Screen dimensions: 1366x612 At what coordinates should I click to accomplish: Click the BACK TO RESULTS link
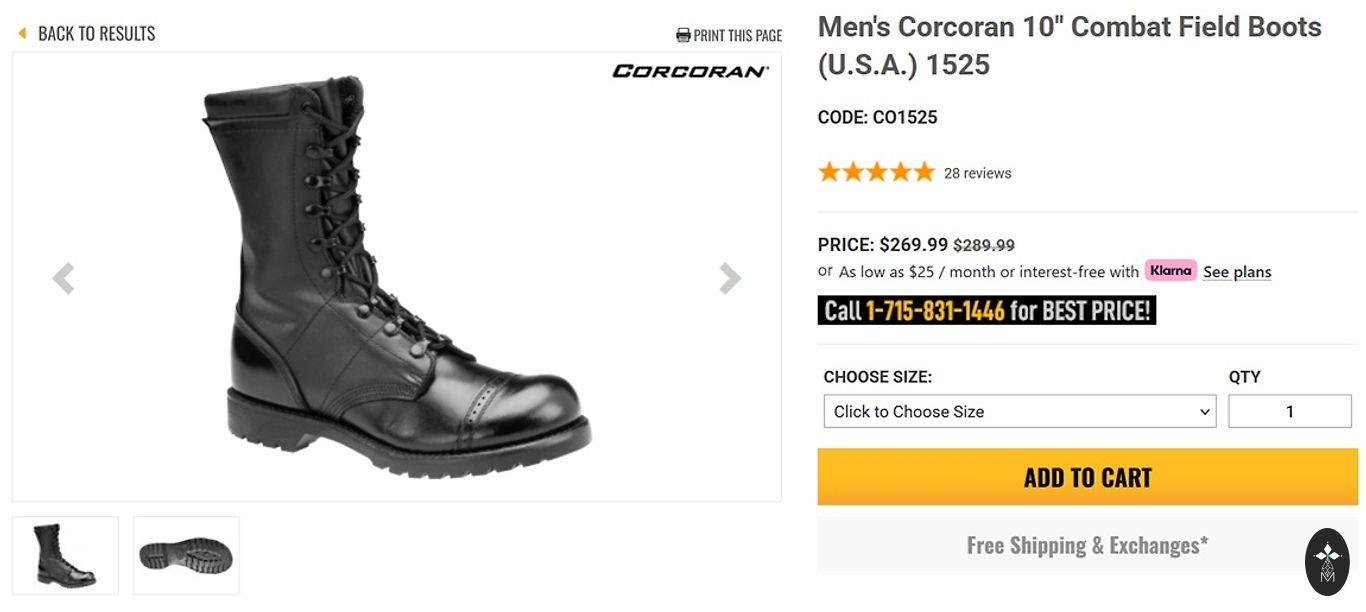[97, 34]
